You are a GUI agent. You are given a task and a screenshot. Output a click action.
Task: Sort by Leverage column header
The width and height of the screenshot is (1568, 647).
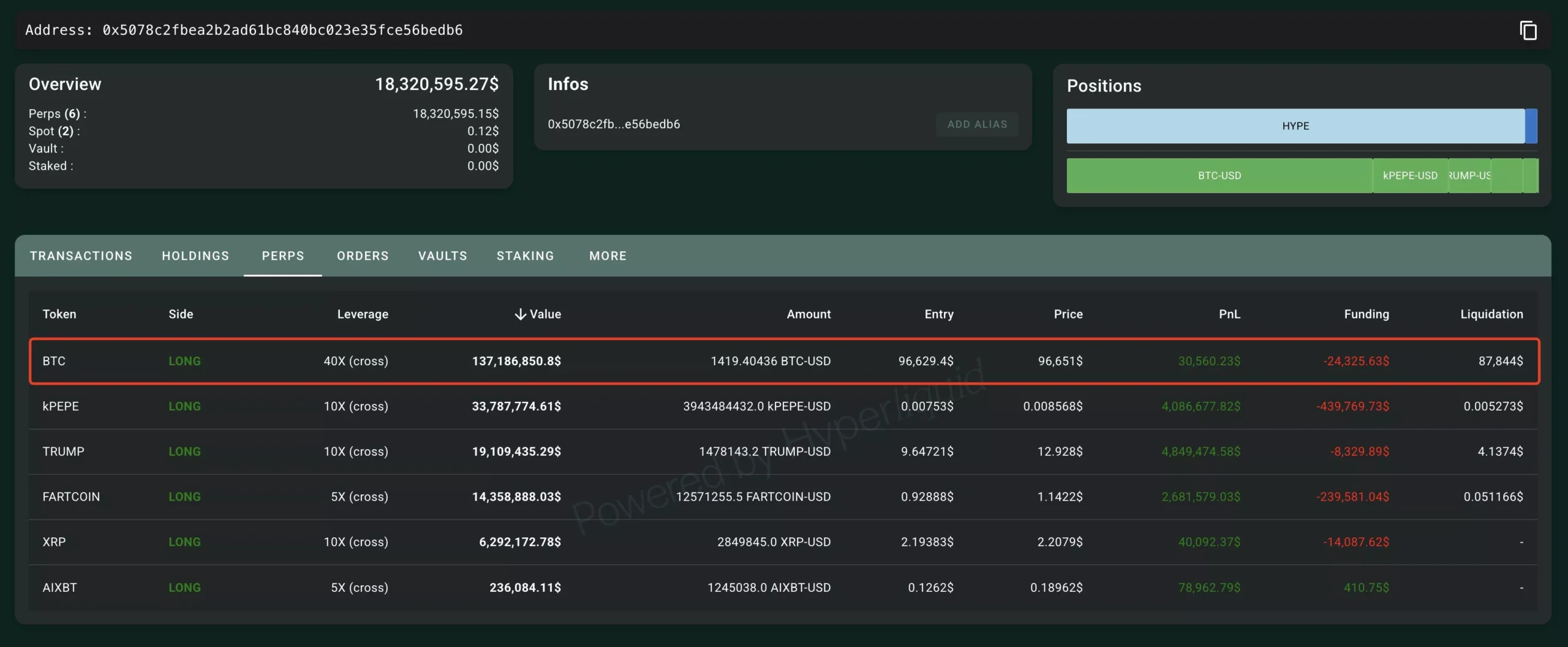pos(363,314)
